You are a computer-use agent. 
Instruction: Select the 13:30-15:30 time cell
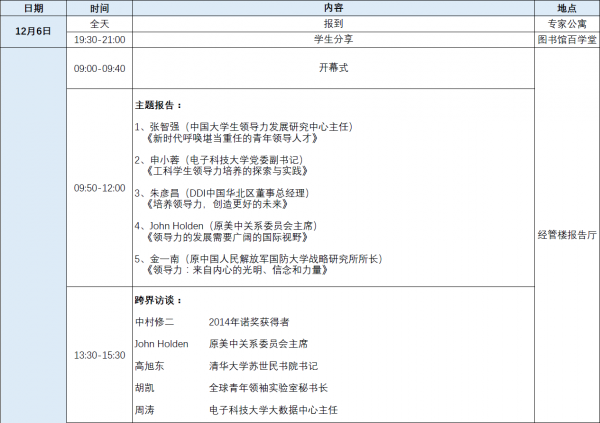coord(99,355)
